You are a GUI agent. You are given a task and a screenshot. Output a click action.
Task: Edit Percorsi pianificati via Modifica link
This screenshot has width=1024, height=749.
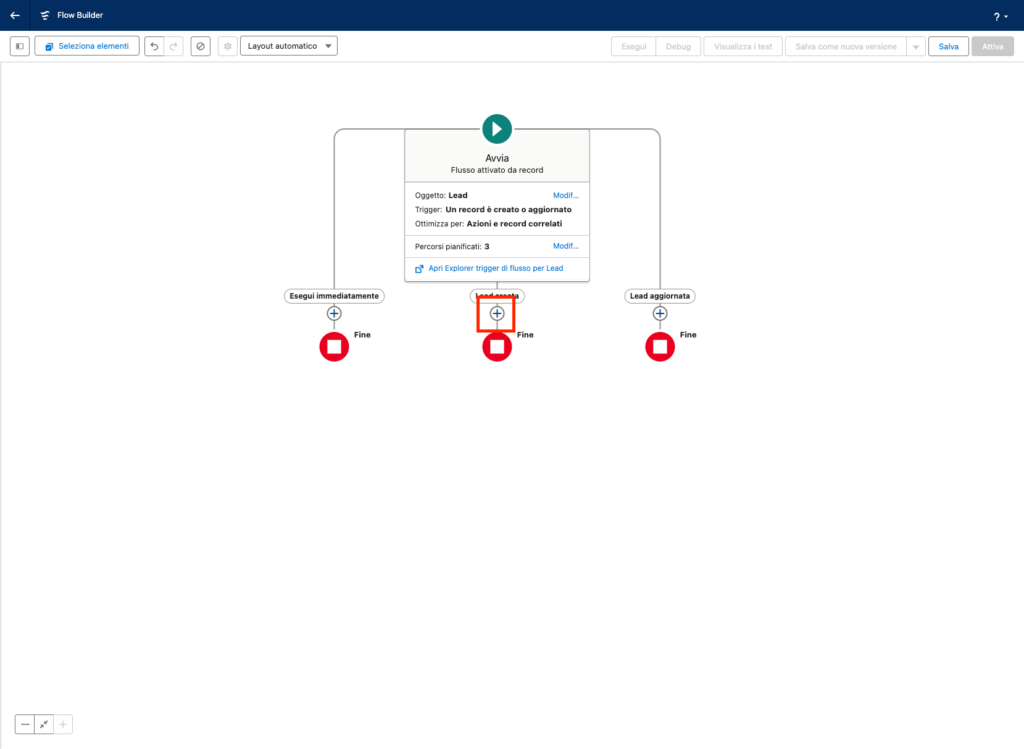[565, 246]
